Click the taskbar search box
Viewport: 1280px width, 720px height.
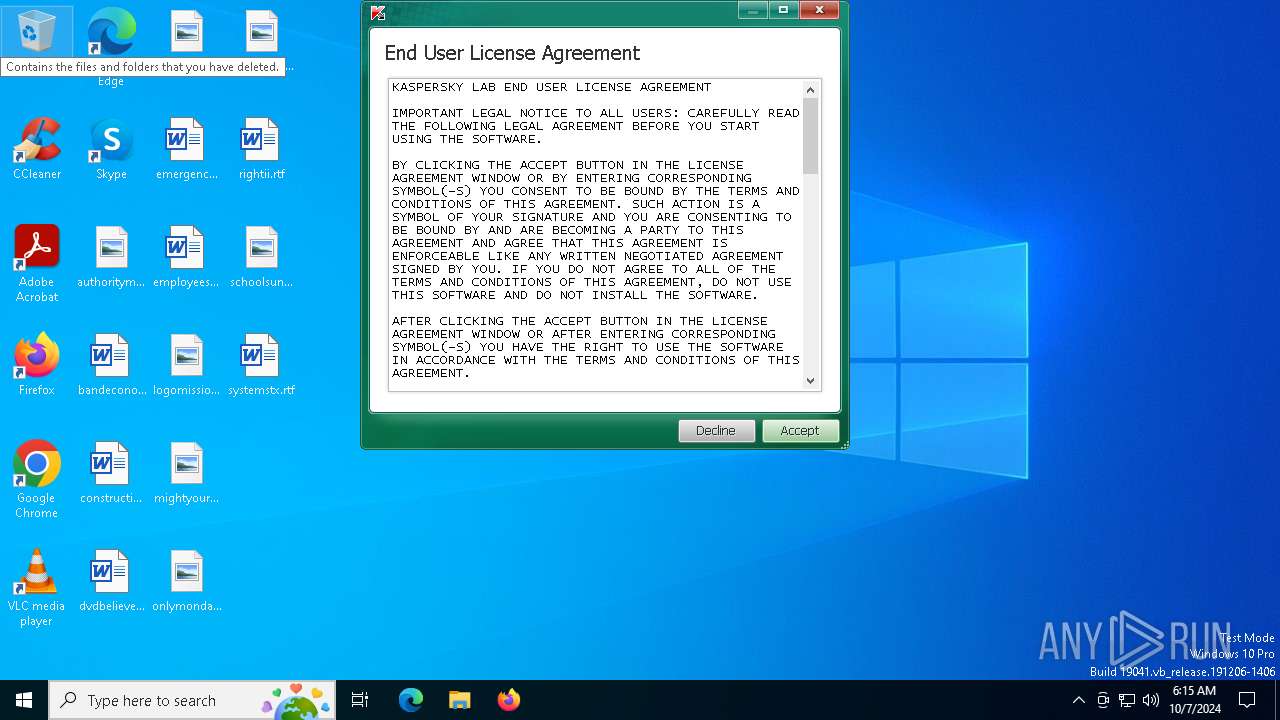click(x=192, y=700)
